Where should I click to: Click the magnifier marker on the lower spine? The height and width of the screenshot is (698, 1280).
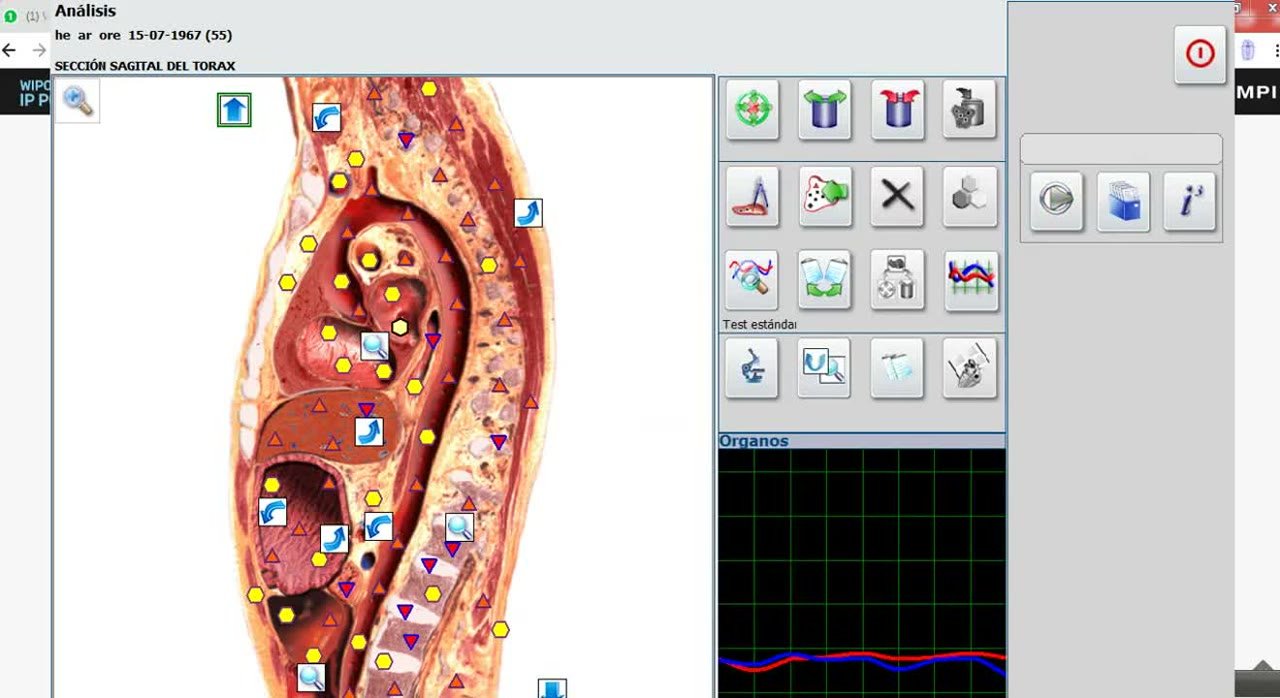click(459, 527)
